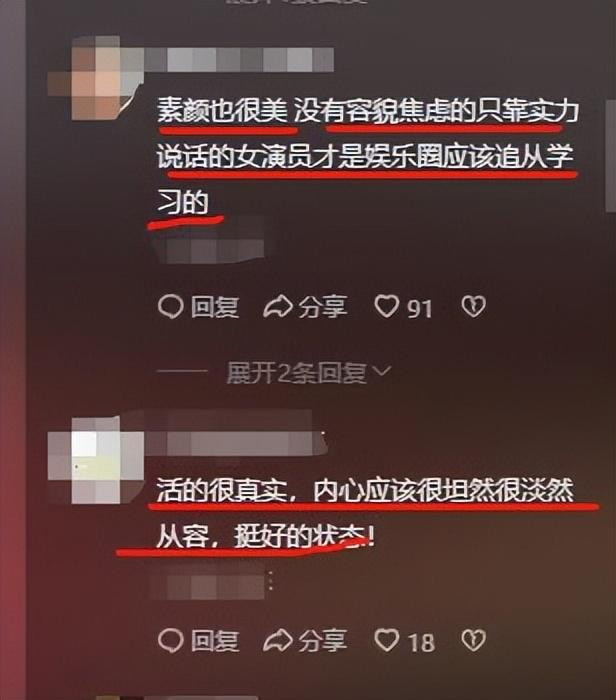
Task: Tap broken heart icon on second comment
Action: click(x=473, y=640)
